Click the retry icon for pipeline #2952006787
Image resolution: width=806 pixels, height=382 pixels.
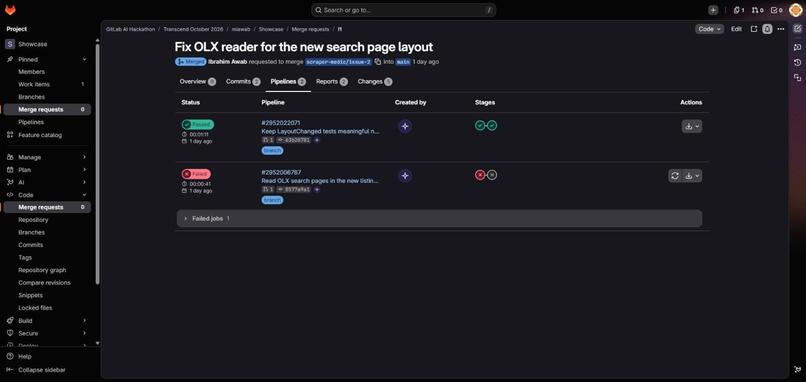tap(675, 176)
